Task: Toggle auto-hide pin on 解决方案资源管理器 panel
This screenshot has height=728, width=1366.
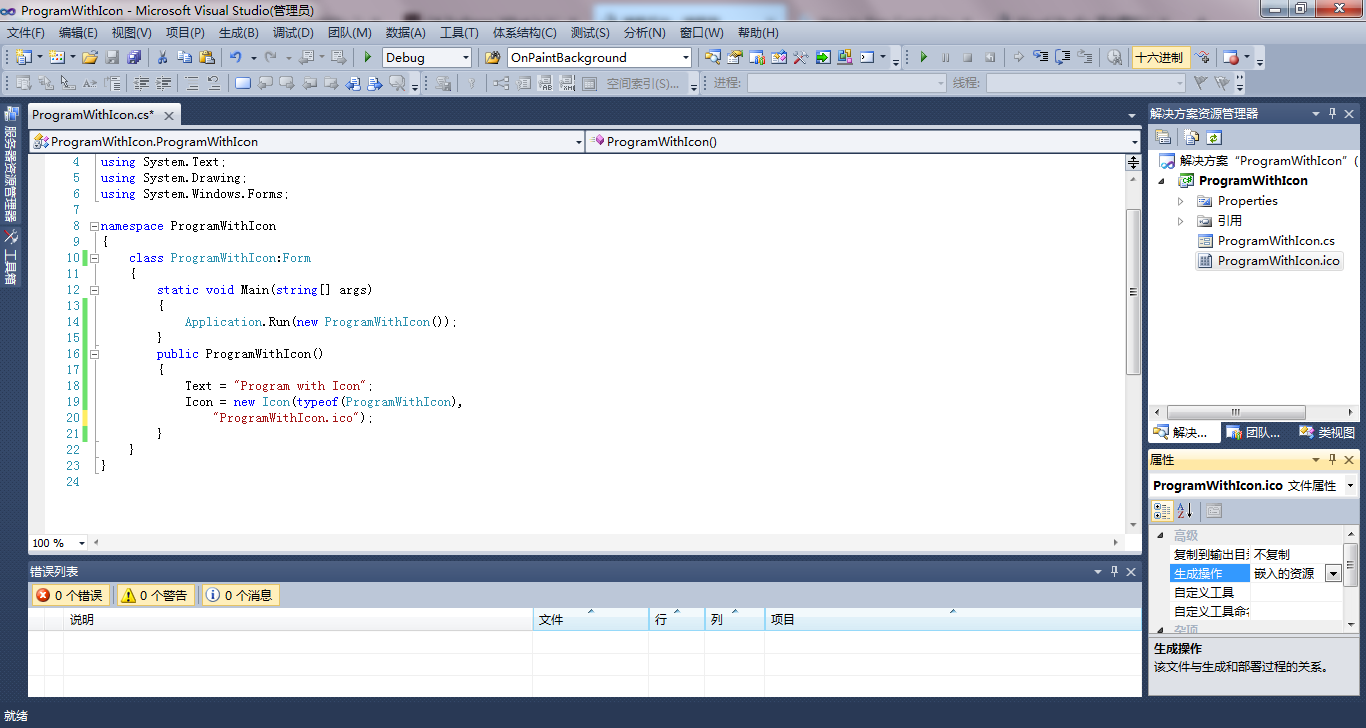Action: pyautogui.click(x=1332, y=114)
